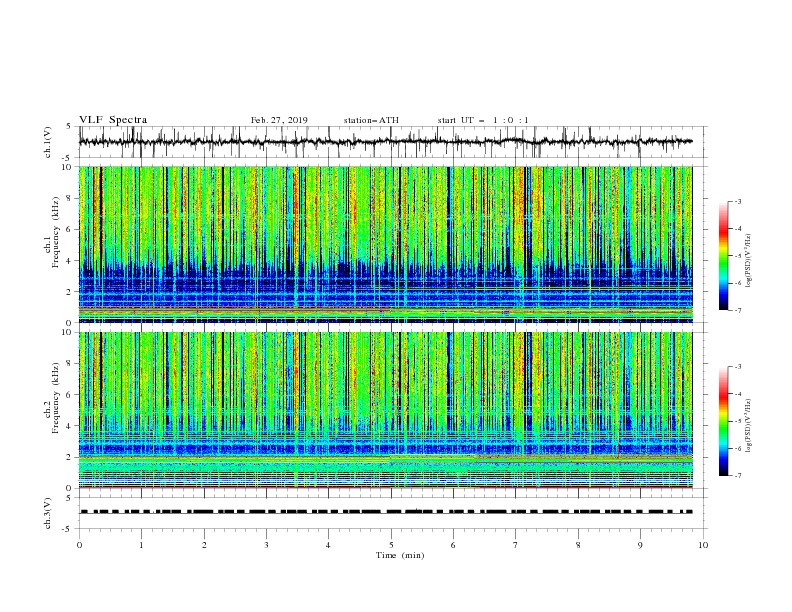Click time axis tick label "7"

[x=516, y=545]
